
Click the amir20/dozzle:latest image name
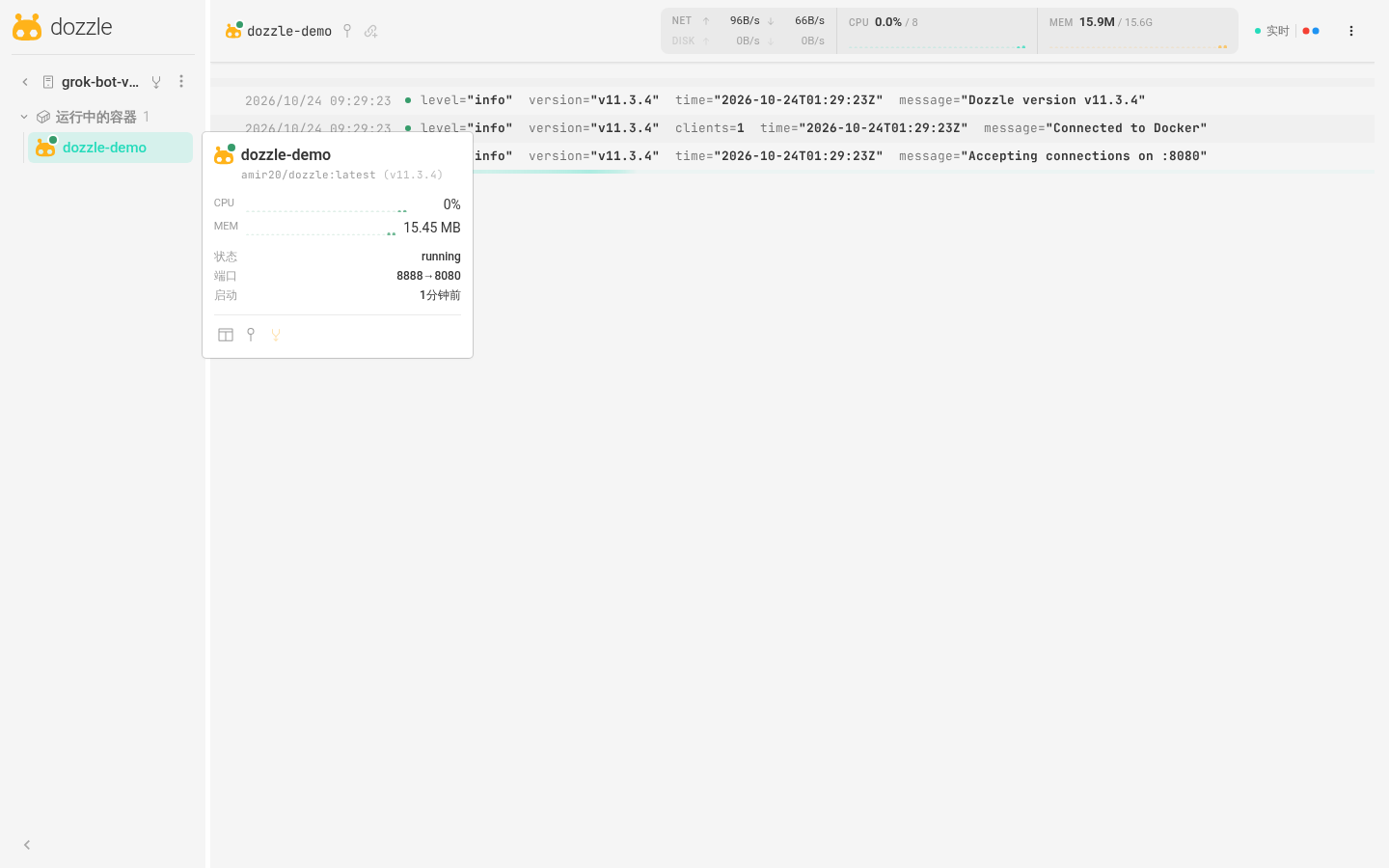(x=309, y=175)
